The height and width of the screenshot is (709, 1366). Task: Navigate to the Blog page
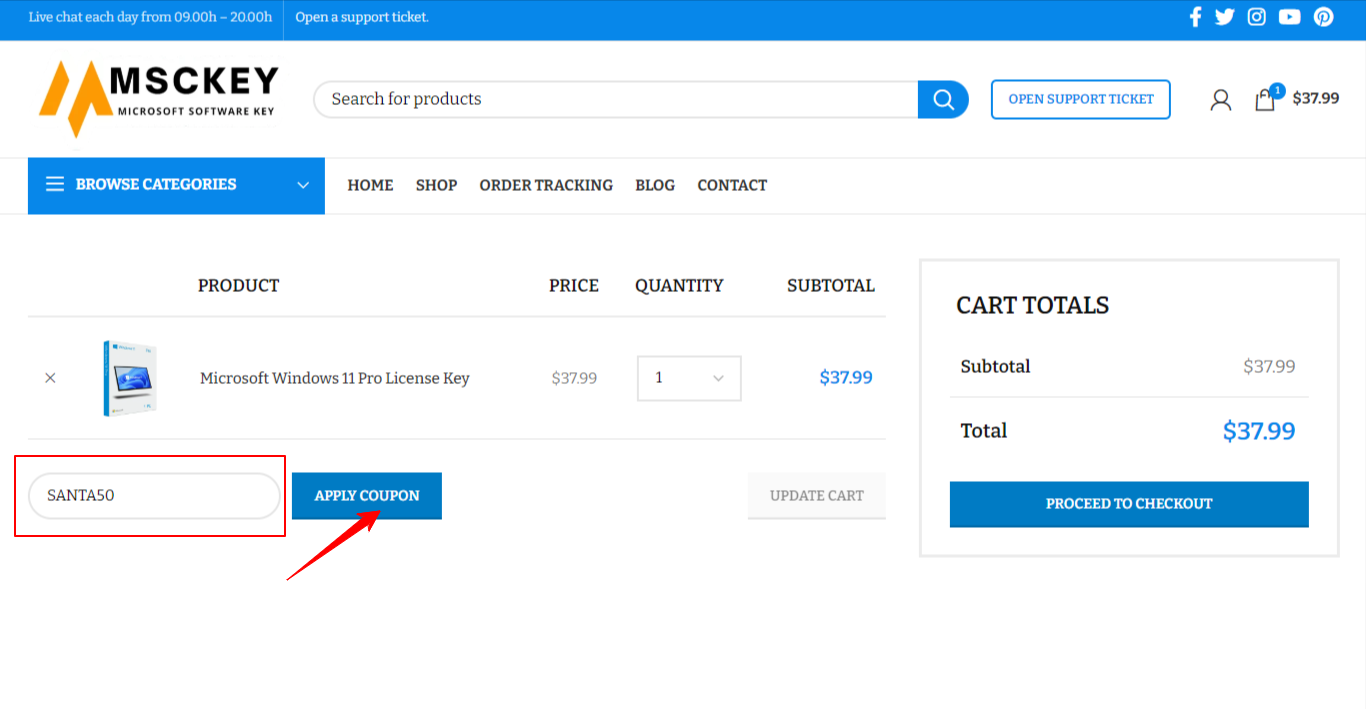(655, 185)
